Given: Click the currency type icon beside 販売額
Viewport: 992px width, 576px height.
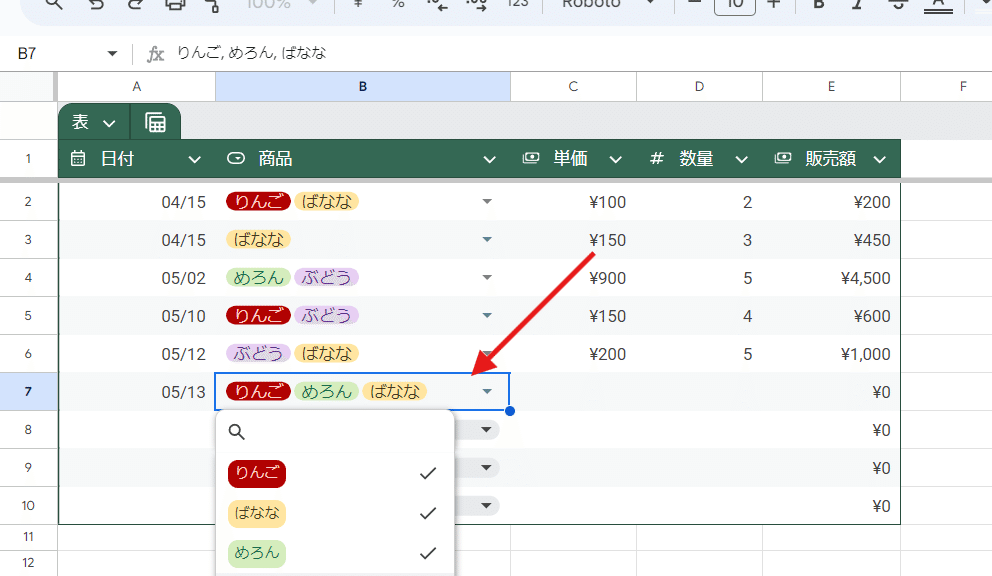Looking at the screenshot, I should point(783,158).
